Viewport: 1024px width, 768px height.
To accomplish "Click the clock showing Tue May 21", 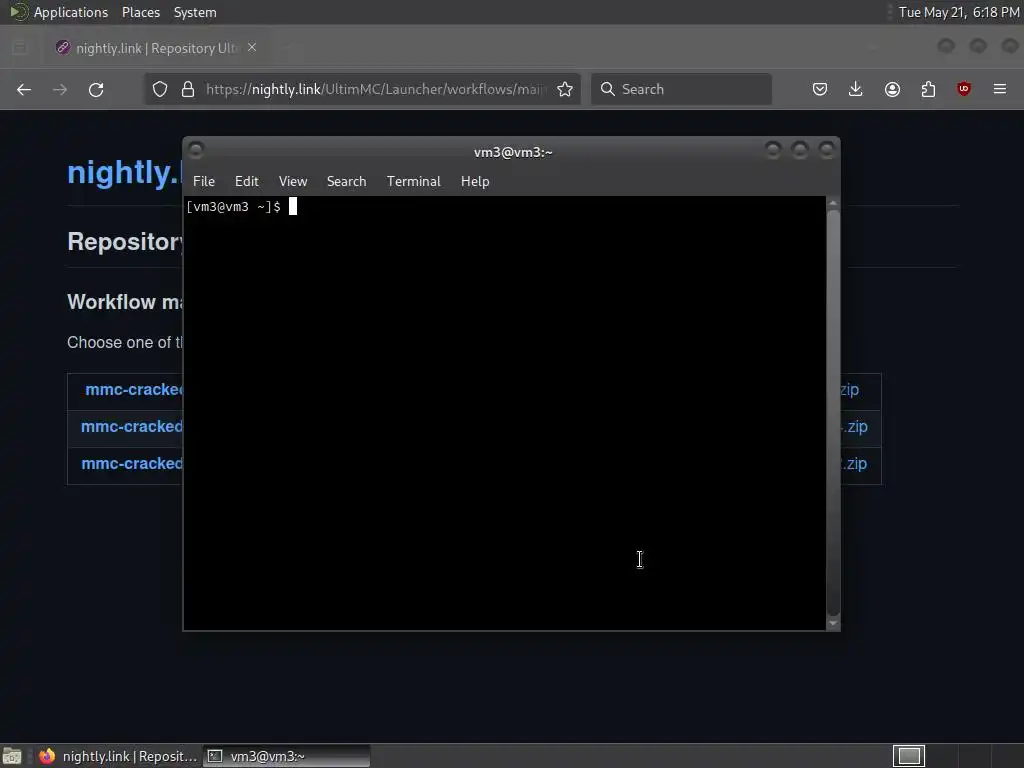I will [x=958, y=12].
